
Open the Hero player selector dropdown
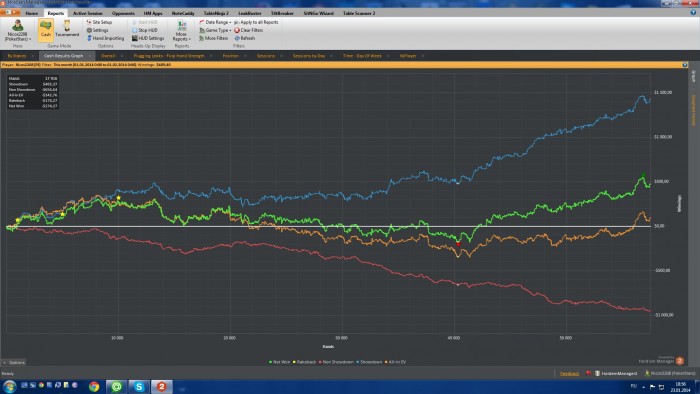pos(18,31)
